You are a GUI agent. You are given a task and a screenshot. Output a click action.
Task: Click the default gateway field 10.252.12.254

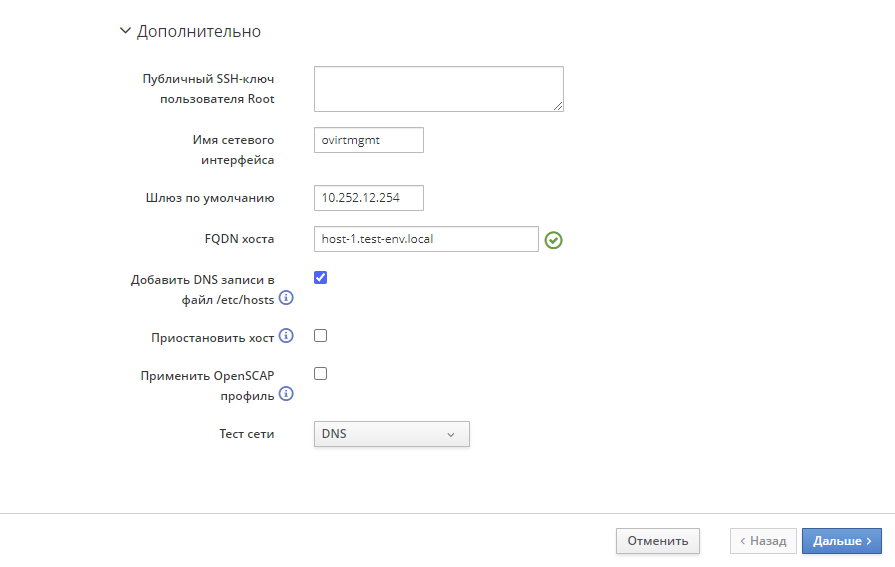pyautogui.click(x=369, y=198)
